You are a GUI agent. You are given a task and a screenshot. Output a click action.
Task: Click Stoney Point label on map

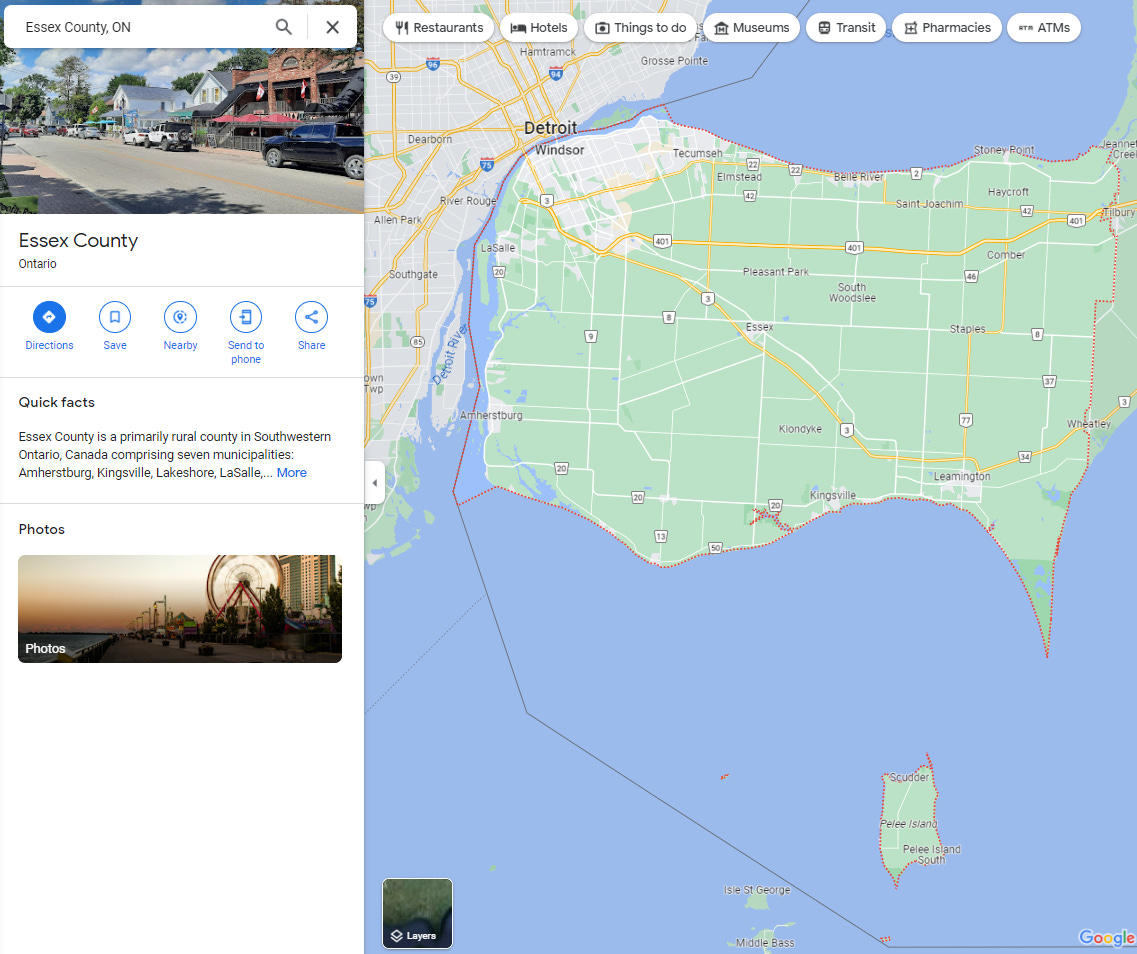pos(1004,150)
